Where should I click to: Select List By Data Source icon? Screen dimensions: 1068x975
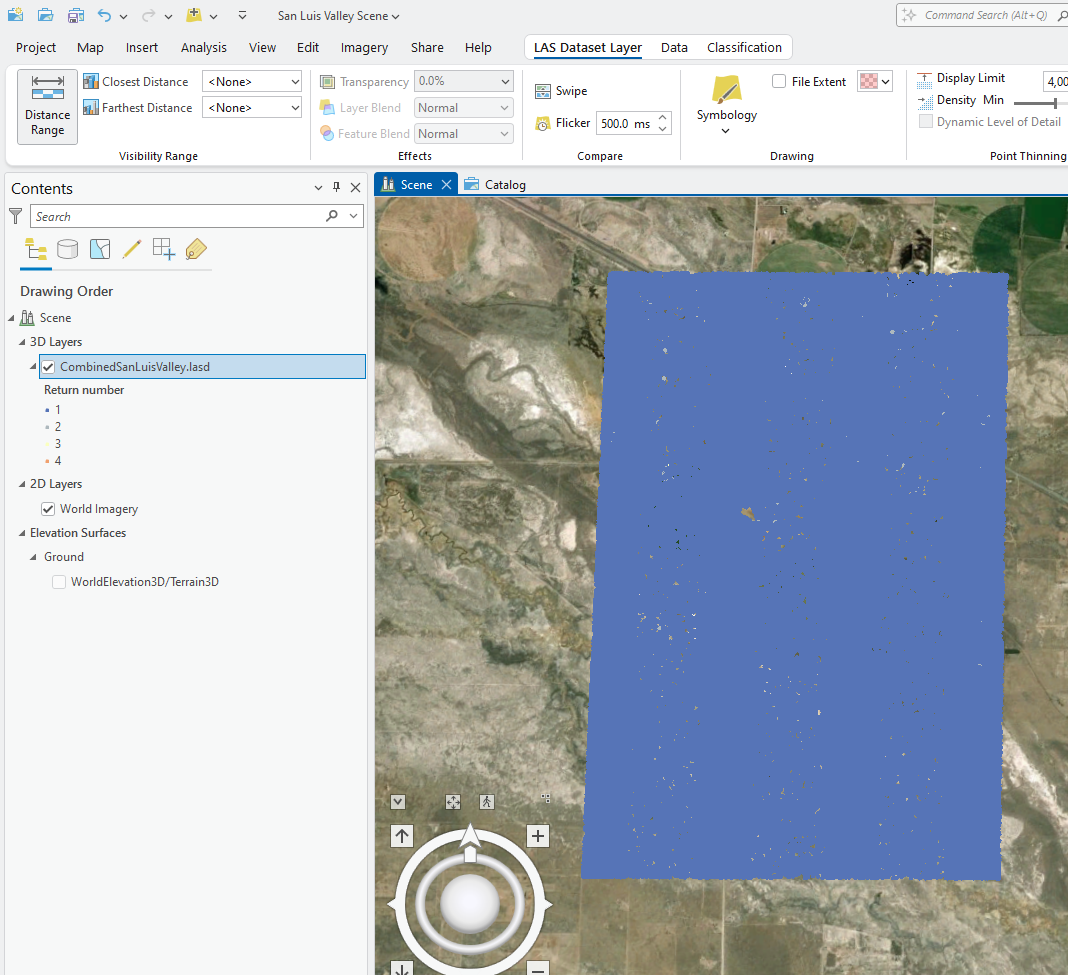coord(67,249)
